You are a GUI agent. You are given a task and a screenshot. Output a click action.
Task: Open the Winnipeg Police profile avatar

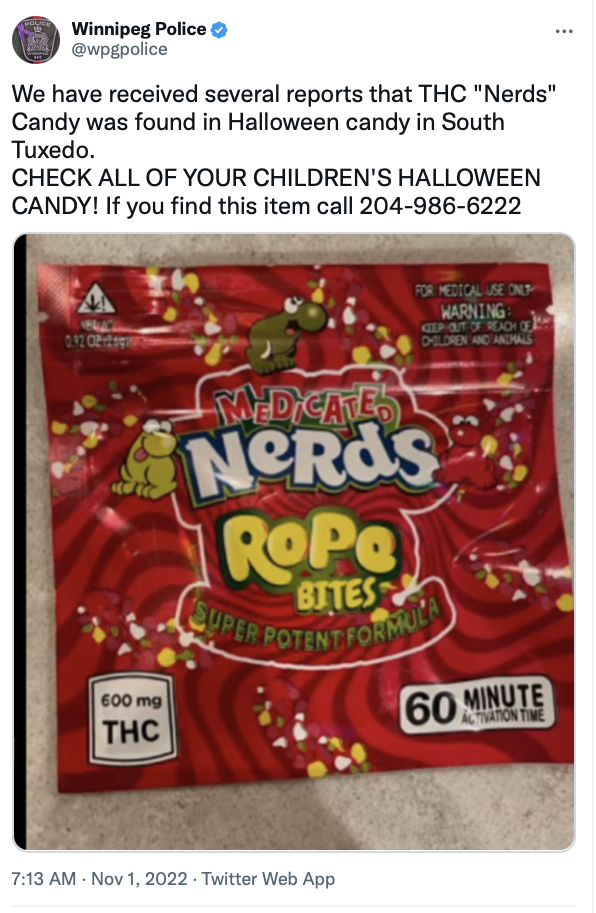[36, 40]
